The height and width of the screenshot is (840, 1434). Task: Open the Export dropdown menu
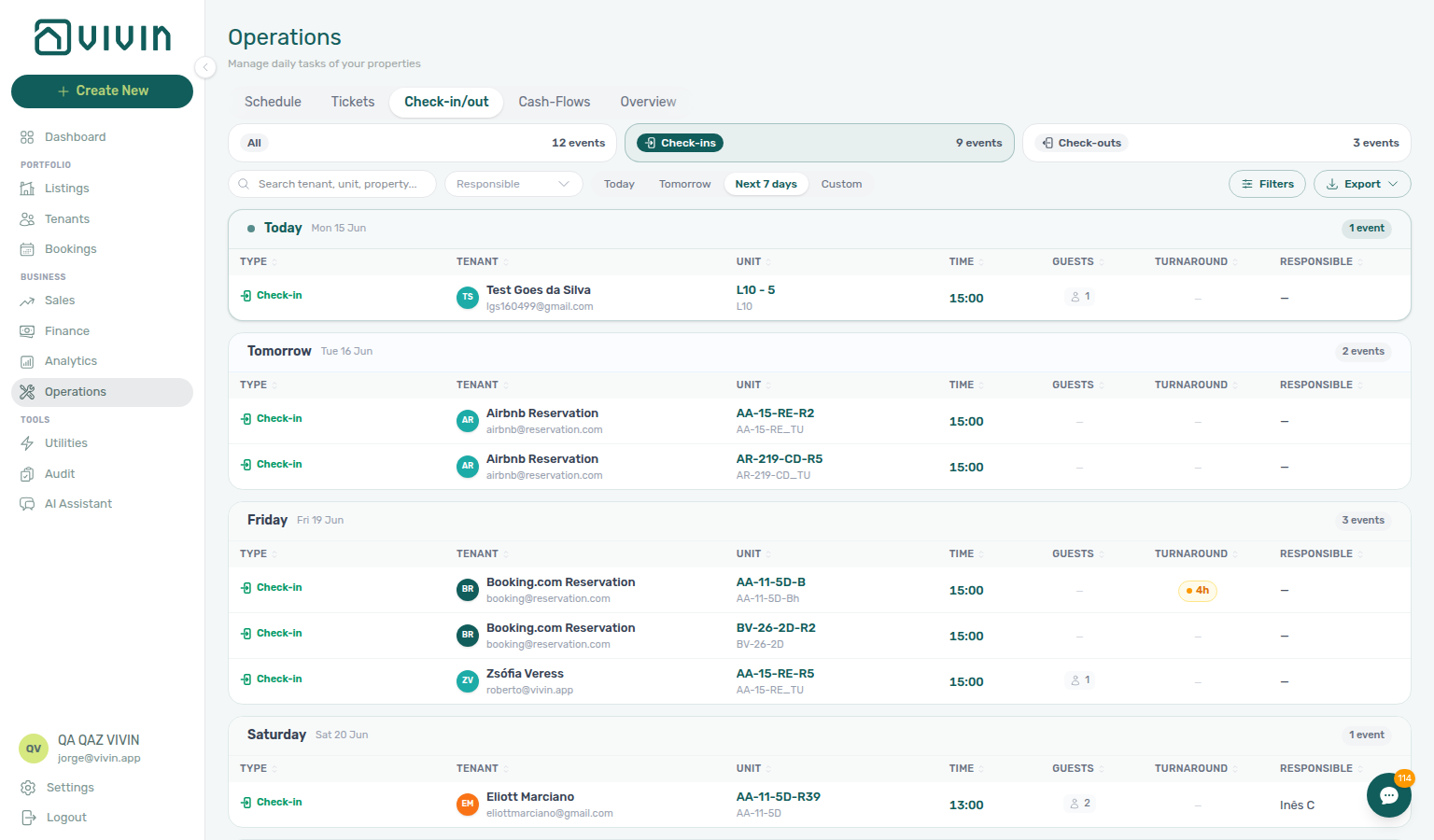1362,184
